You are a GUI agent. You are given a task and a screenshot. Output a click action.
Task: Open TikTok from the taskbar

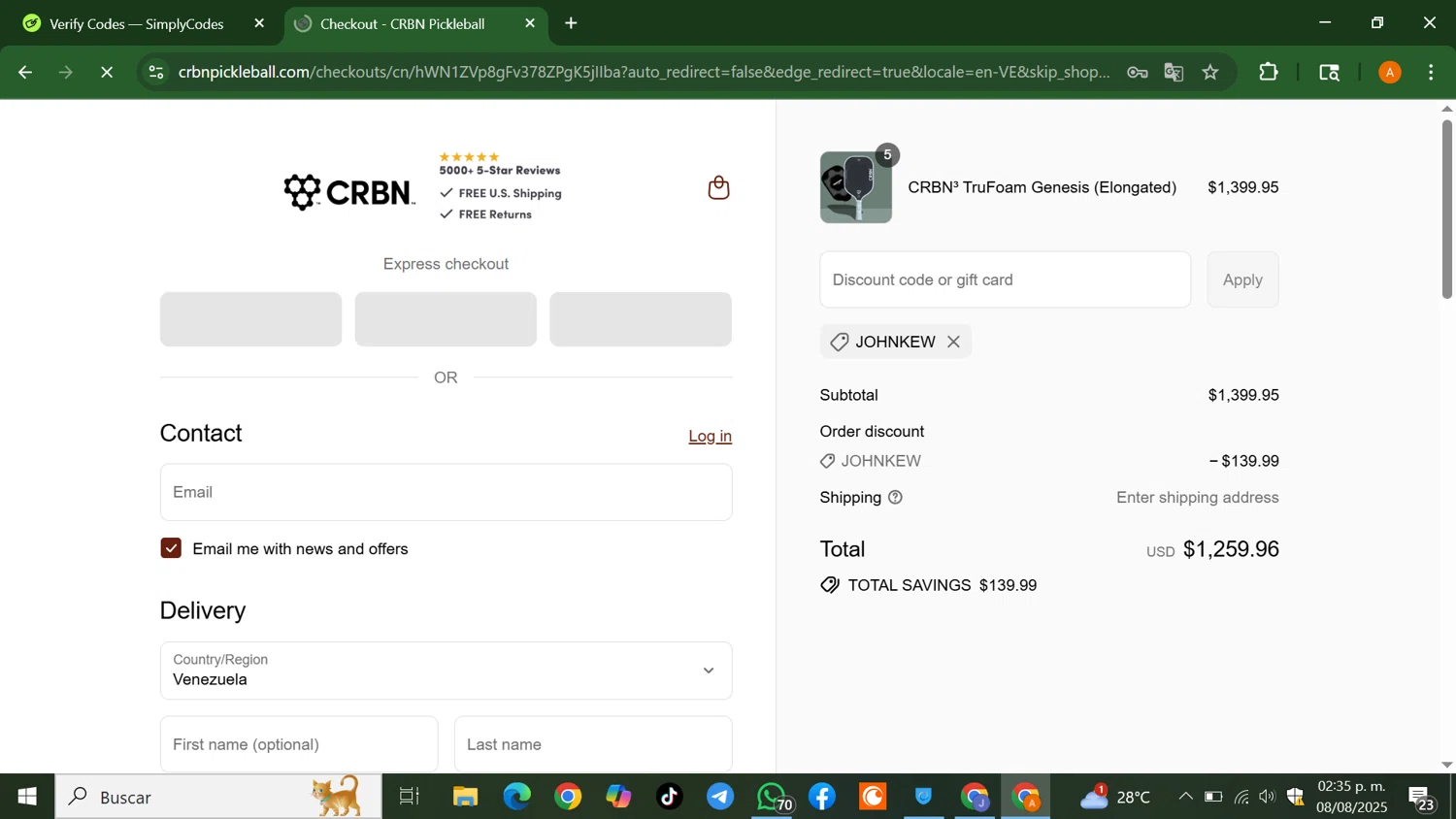point(669,797)
